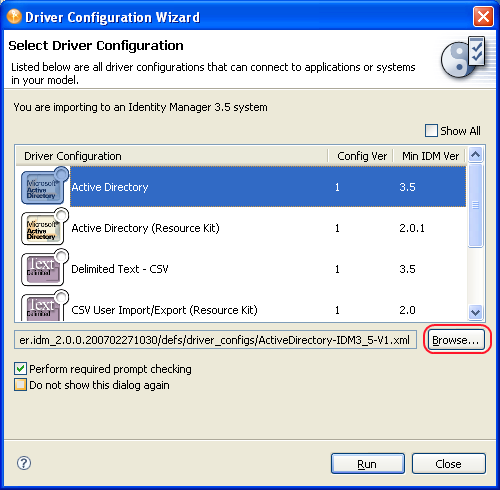Enable the Show All checkbox
500x490 pixels.
click(x=431, y=131)
